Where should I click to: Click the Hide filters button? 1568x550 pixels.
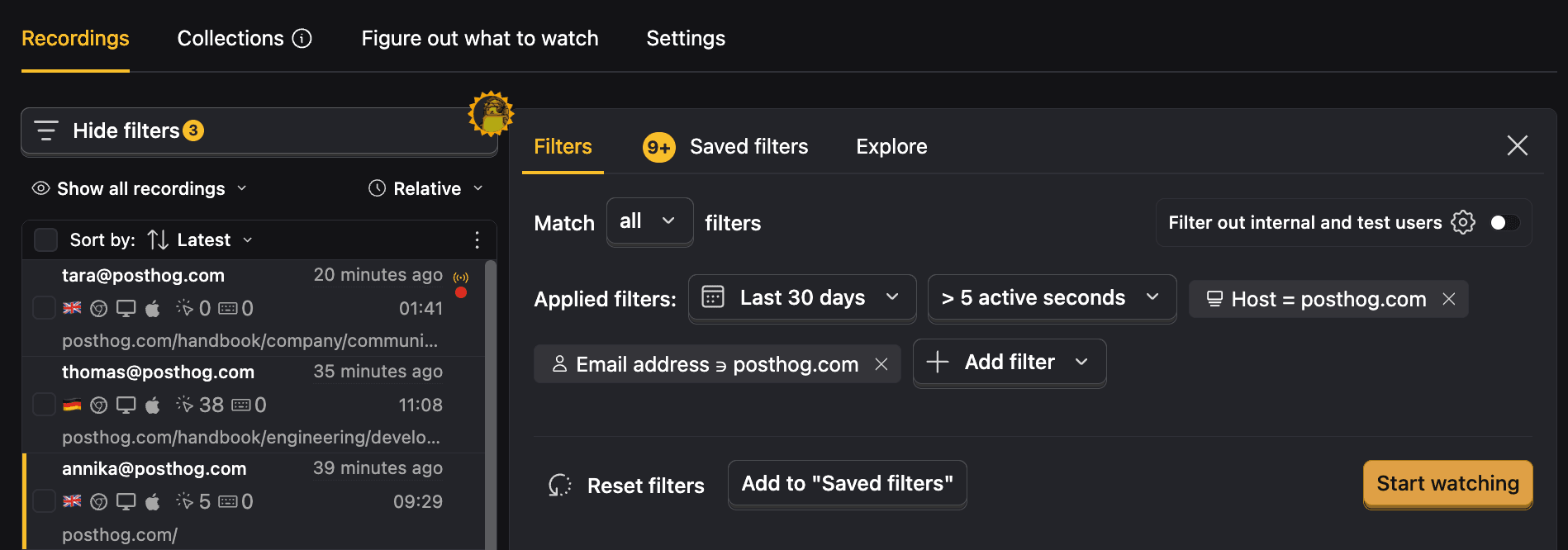[259, 130]
